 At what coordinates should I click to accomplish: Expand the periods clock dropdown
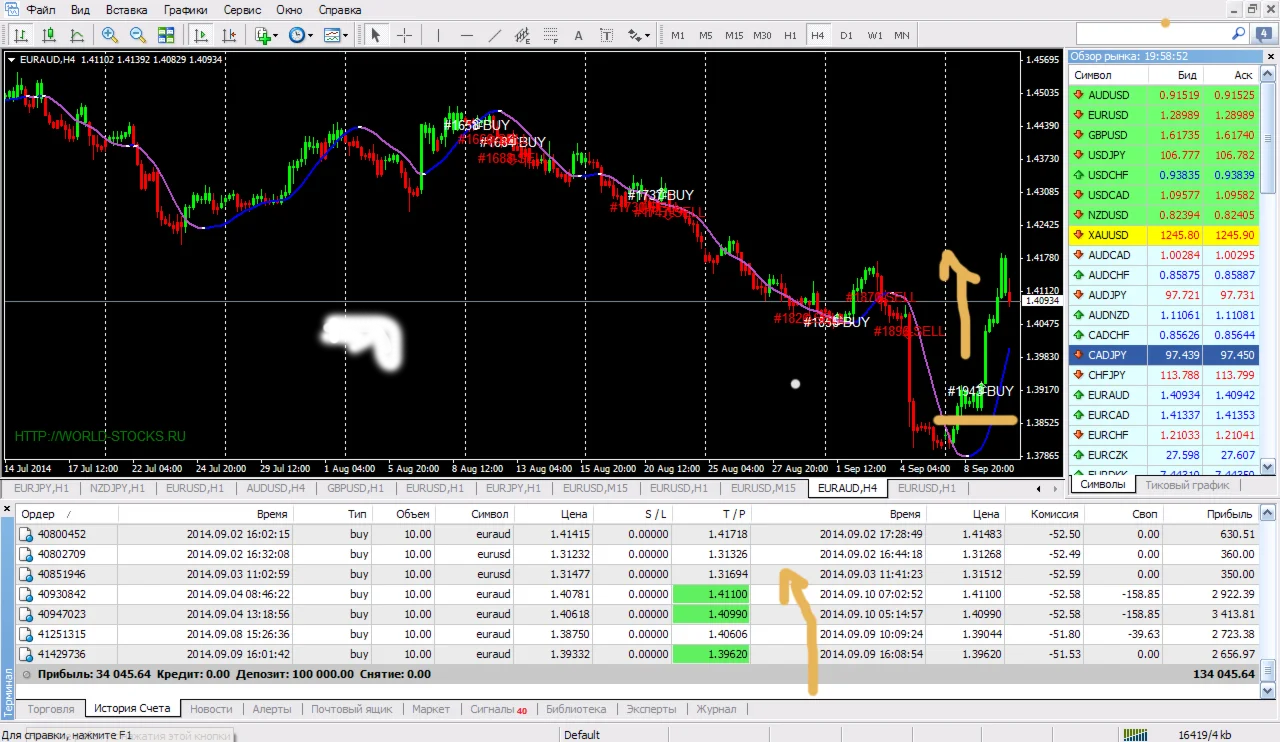(x=300, y=35)
